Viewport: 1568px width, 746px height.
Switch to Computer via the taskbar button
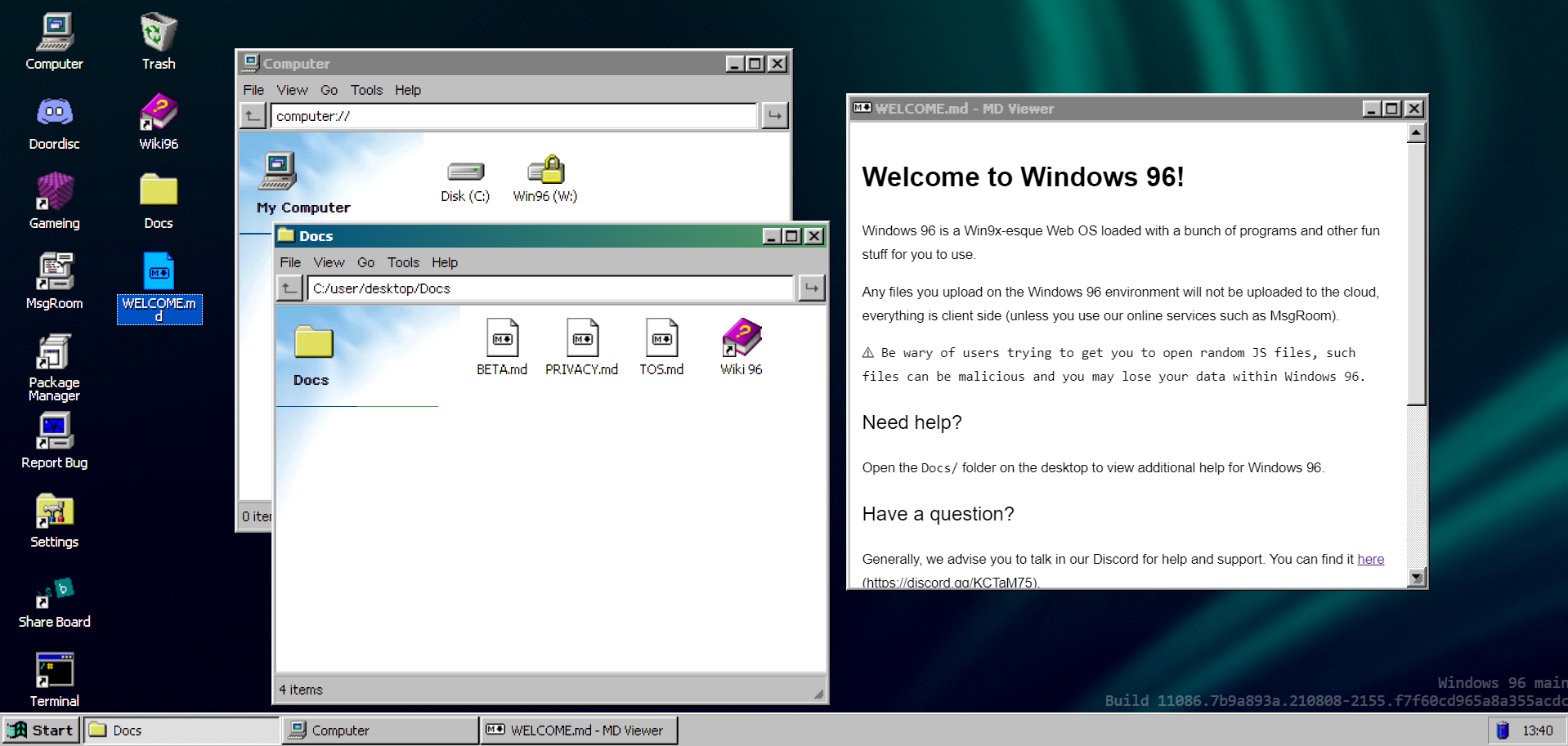point(381,730)
